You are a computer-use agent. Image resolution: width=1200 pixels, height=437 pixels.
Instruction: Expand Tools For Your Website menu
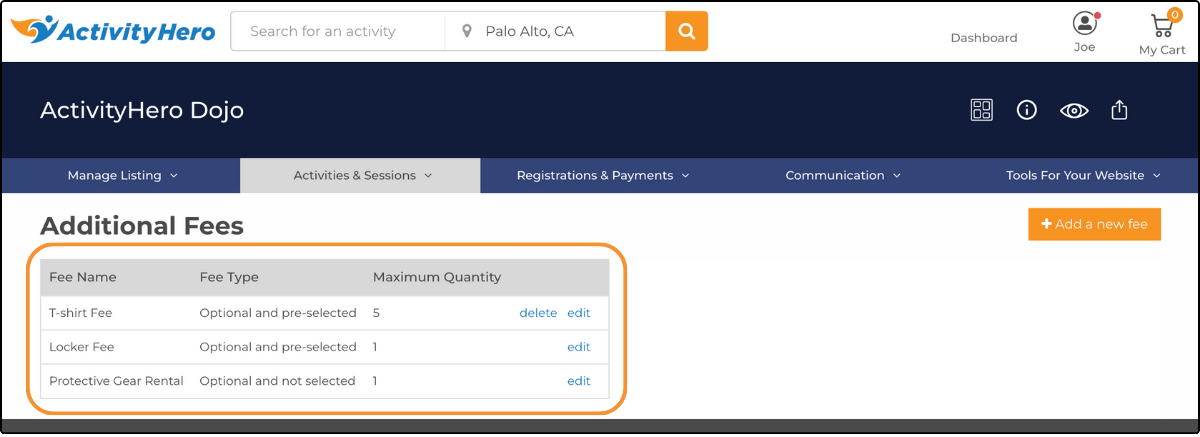[x=1083, y=175]
